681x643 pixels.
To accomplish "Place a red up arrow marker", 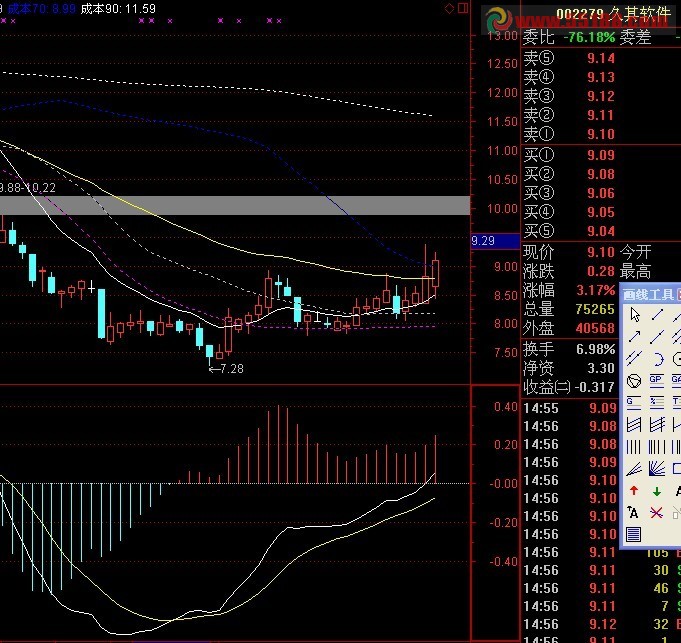I will coord(634,491).
